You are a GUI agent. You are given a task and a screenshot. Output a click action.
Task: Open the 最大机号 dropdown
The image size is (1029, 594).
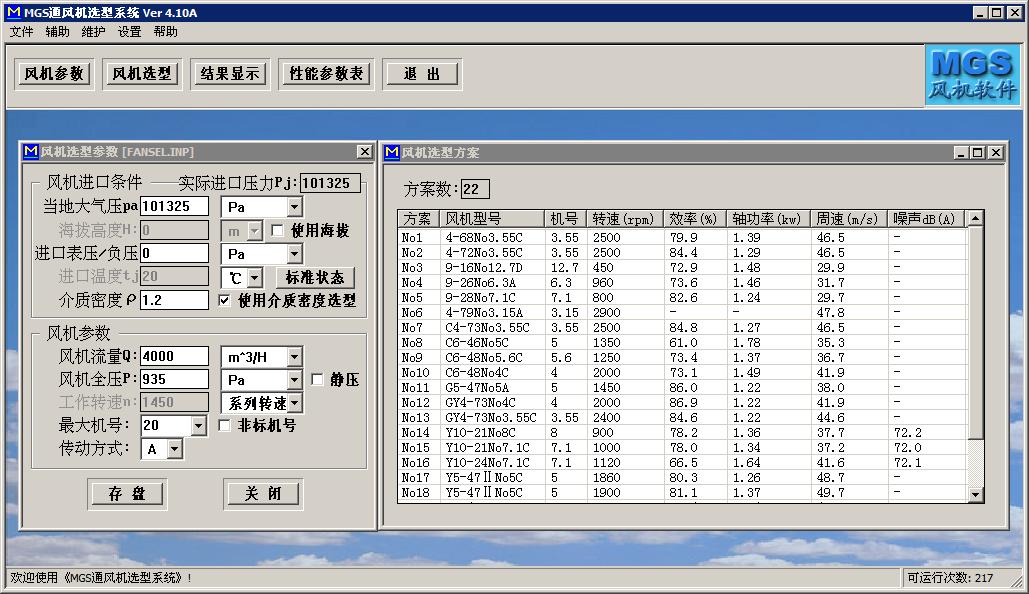(198, 426)
